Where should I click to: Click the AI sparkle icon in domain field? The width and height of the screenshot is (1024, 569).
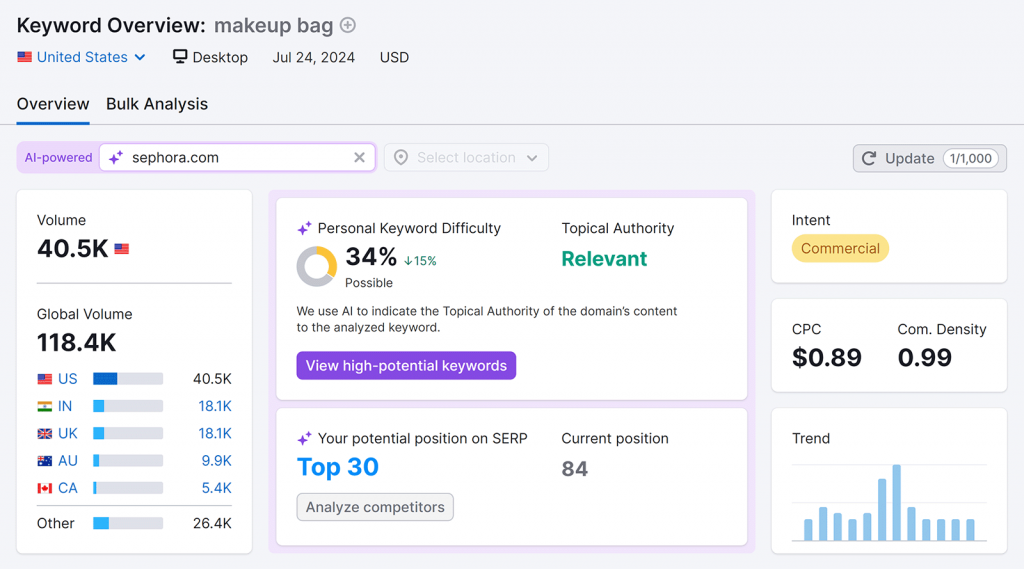pos(116,158)
